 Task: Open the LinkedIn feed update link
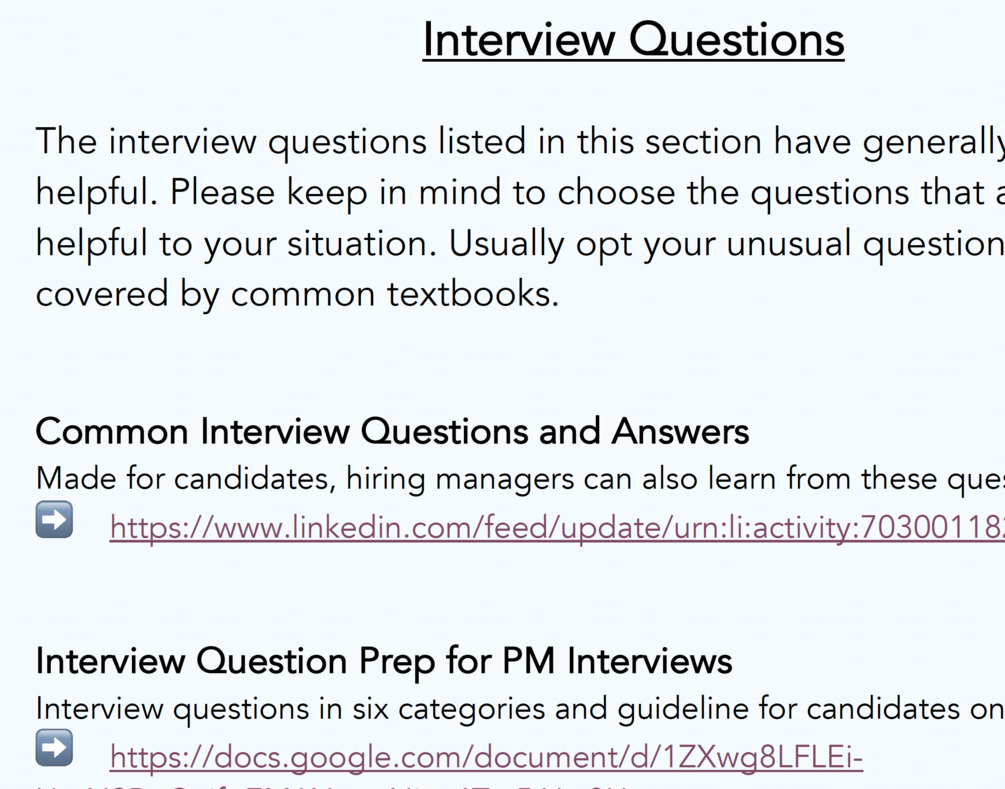(556, 527)
